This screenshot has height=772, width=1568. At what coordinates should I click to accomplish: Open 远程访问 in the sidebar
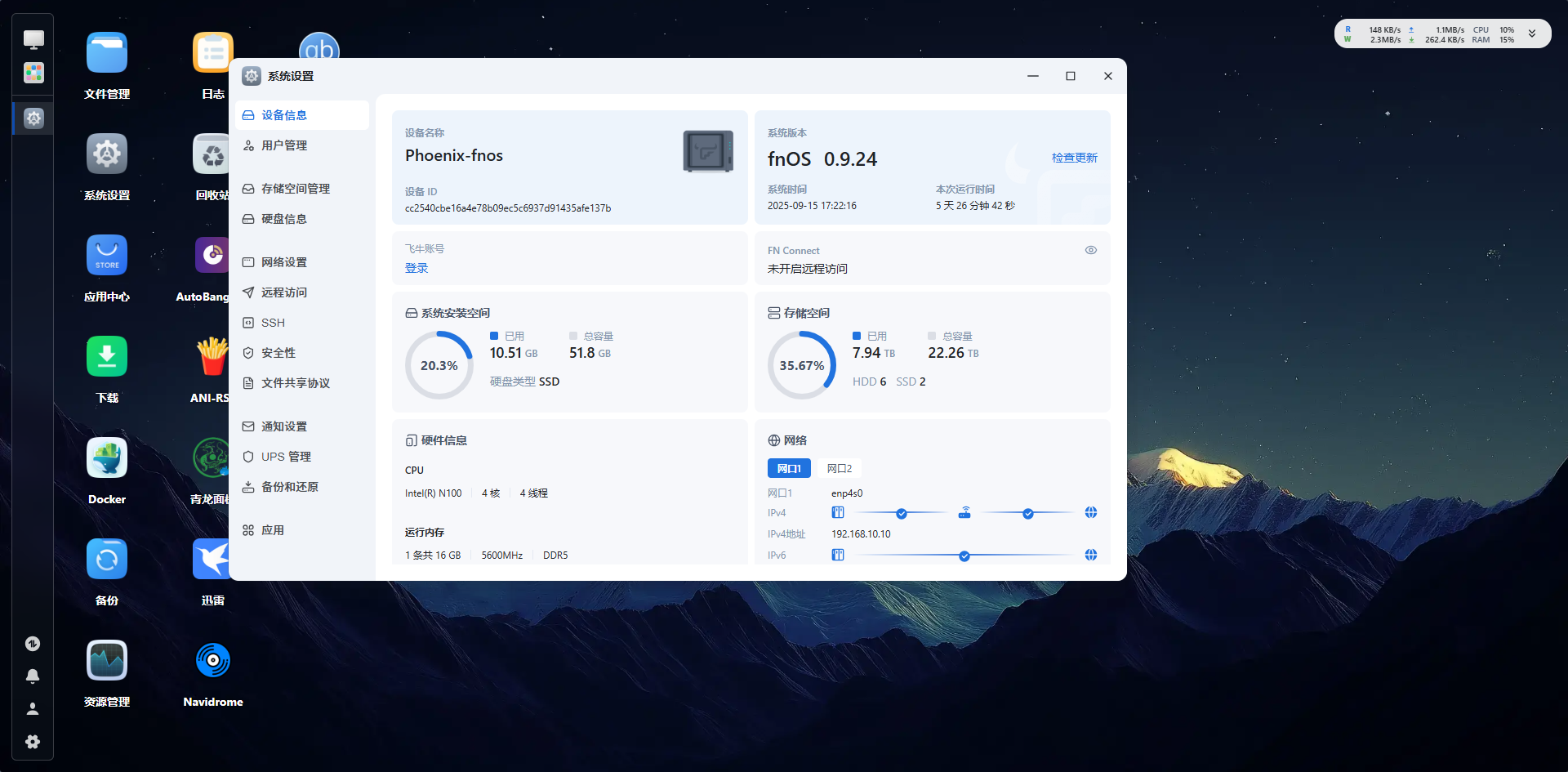tap(302, 292)
